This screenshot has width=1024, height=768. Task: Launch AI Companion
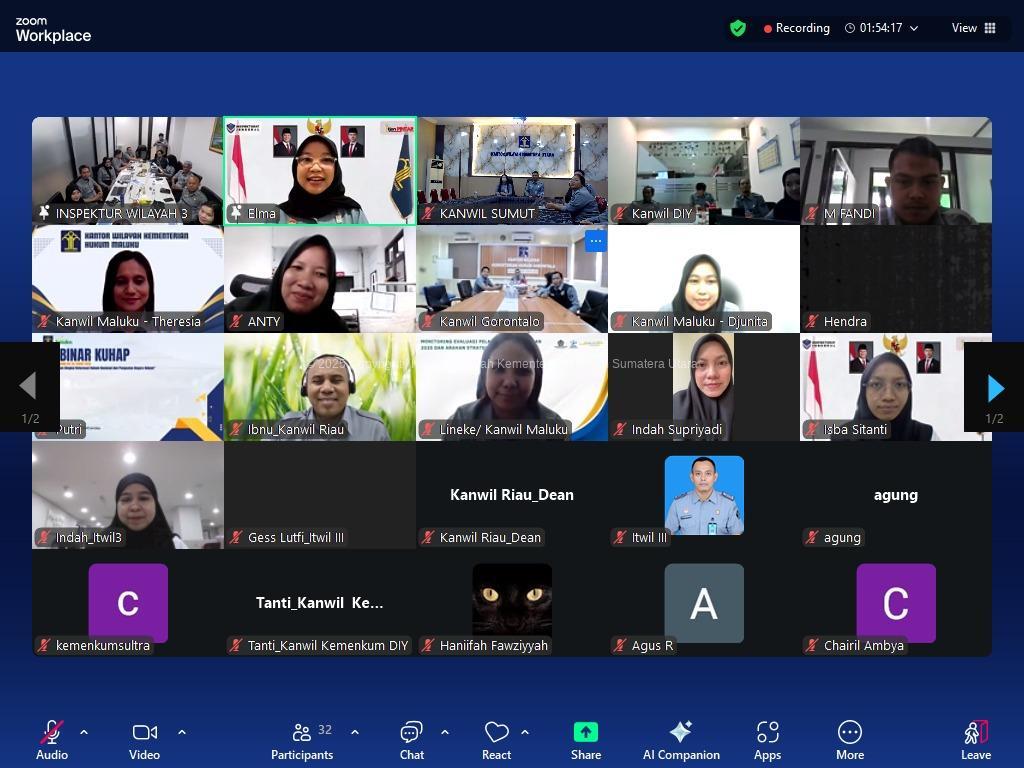tap(681, 741)
